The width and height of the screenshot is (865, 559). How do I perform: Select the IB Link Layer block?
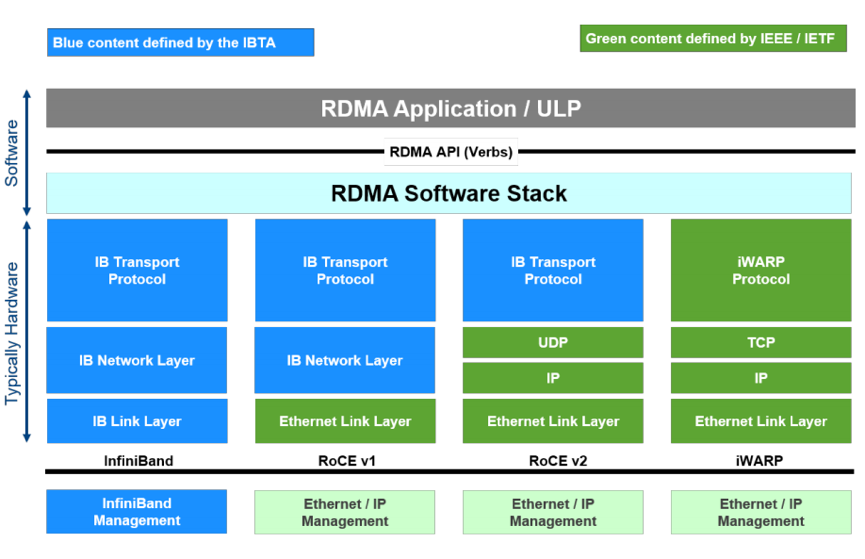pyautogui.click(x=137, y=421)
